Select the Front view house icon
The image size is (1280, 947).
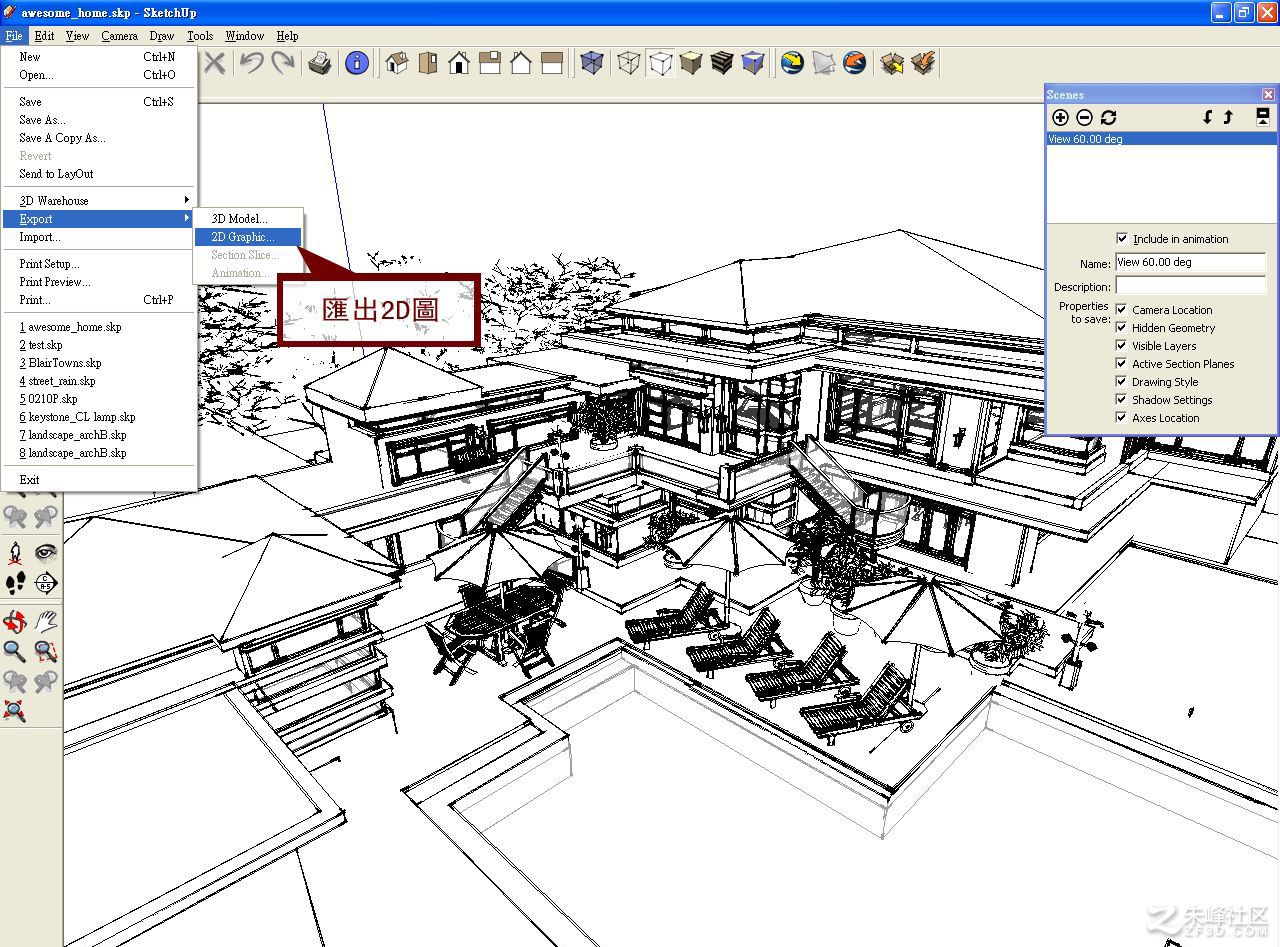[459, 64]
